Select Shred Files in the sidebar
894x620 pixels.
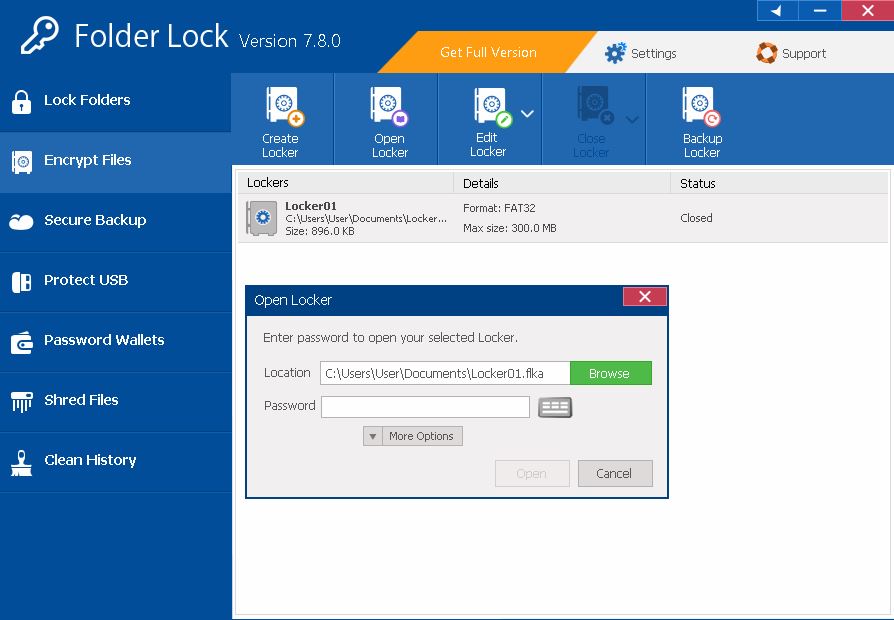(x=81, y=400)
